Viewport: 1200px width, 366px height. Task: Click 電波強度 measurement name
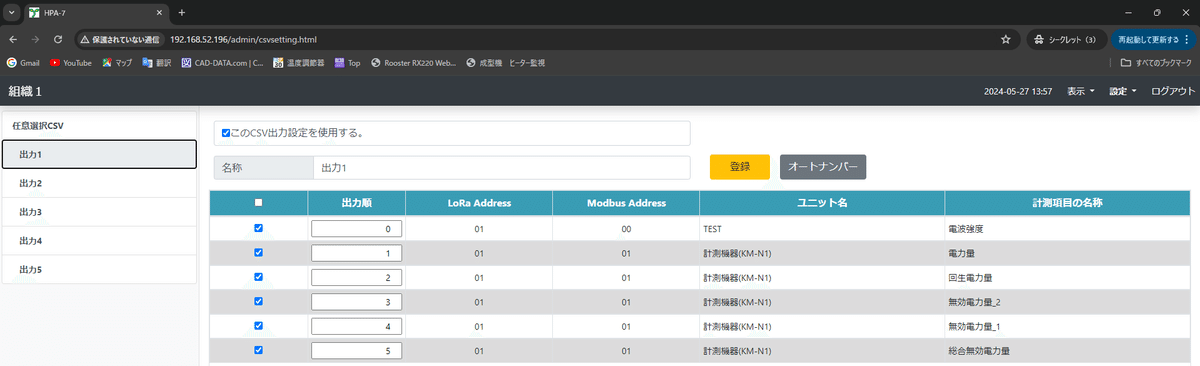[967, 228]
